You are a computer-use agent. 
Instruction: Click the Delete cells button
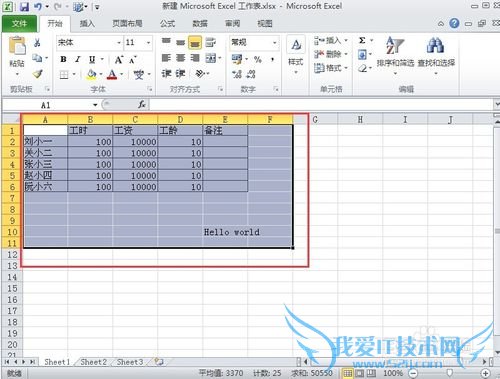coord(331,54)
